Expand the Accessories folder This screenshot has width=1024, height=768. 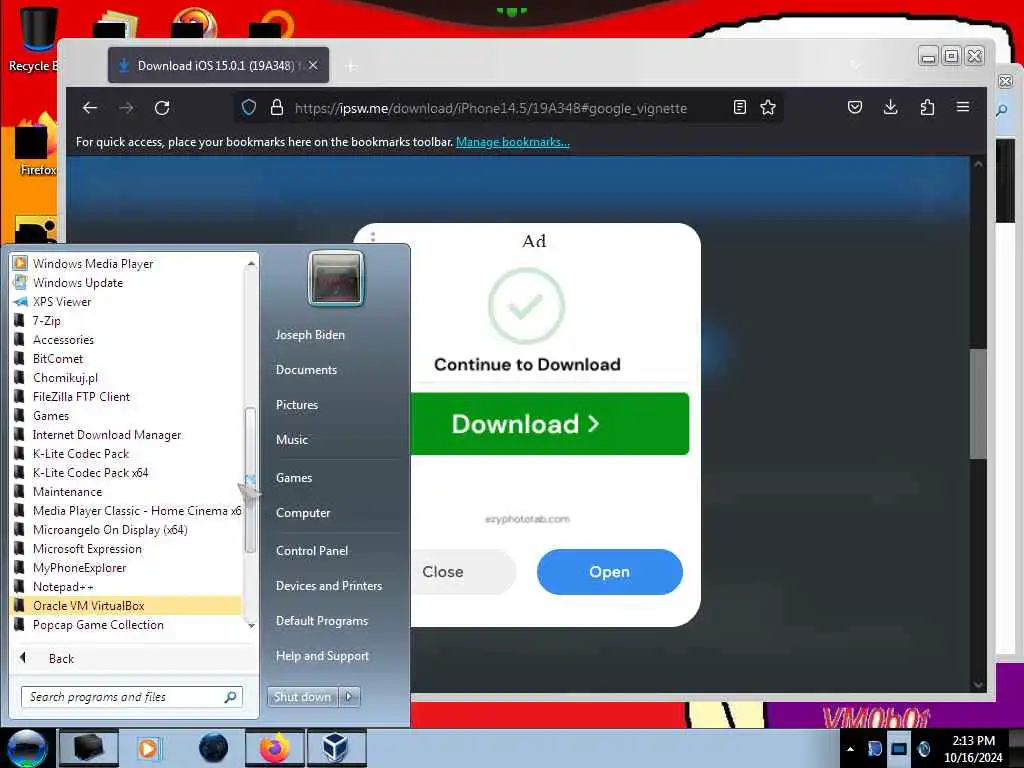pos(63,340)
